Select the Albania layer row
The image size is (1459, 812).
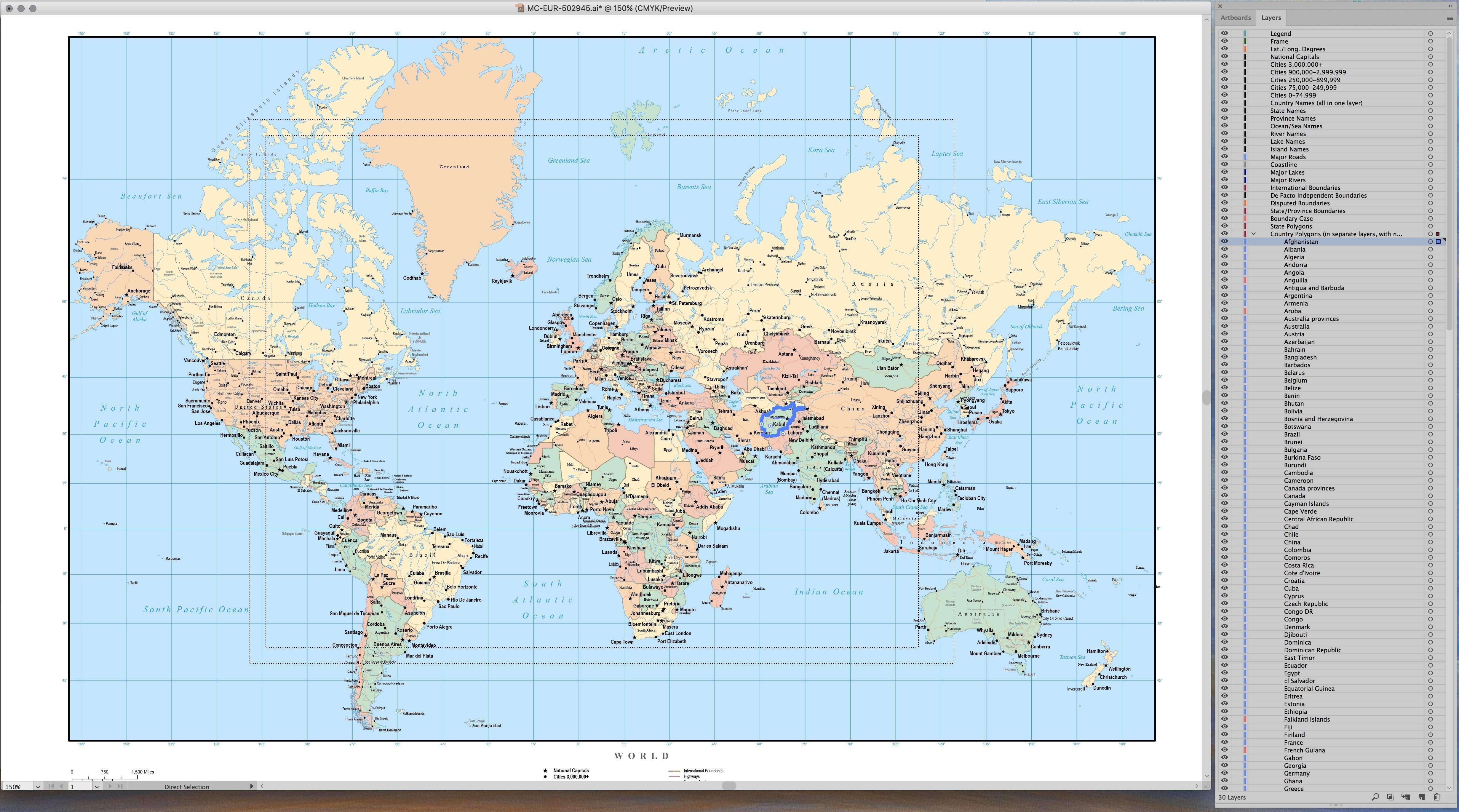[1332, 250]
